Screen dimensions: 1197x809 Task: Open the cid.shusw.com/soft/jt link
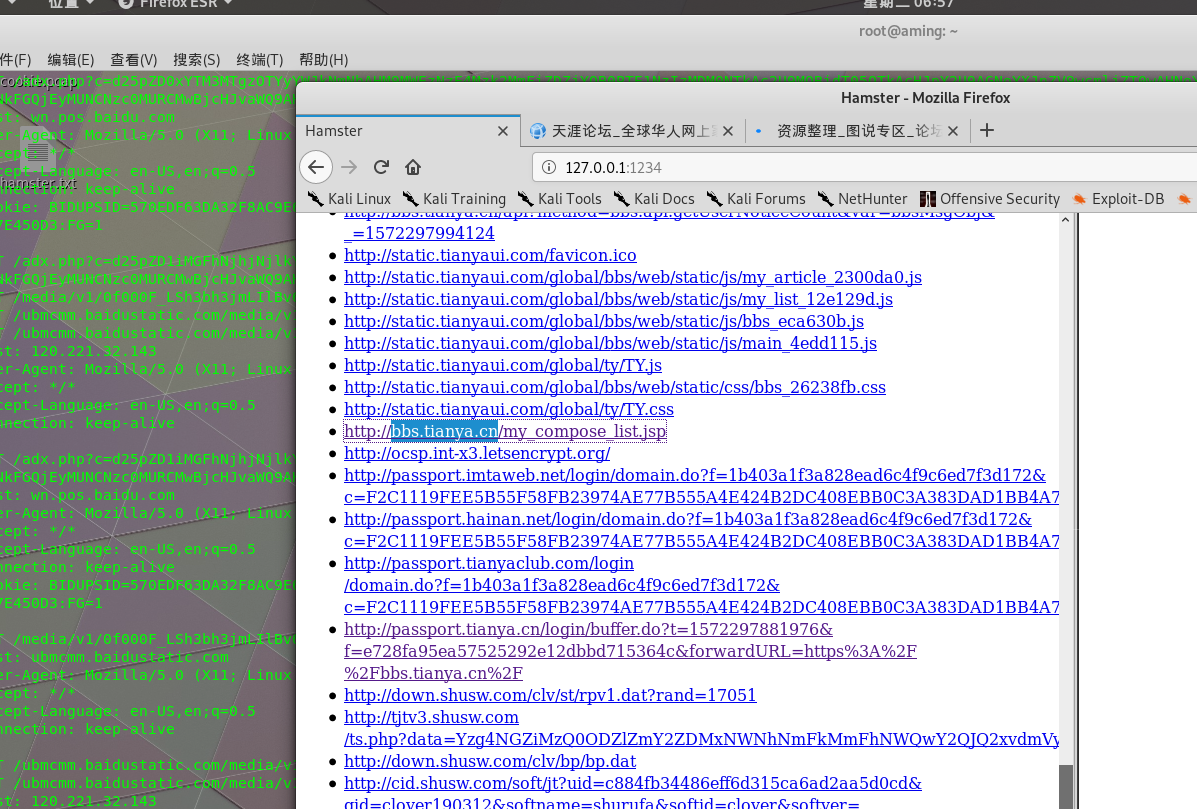tap(632, 794)
